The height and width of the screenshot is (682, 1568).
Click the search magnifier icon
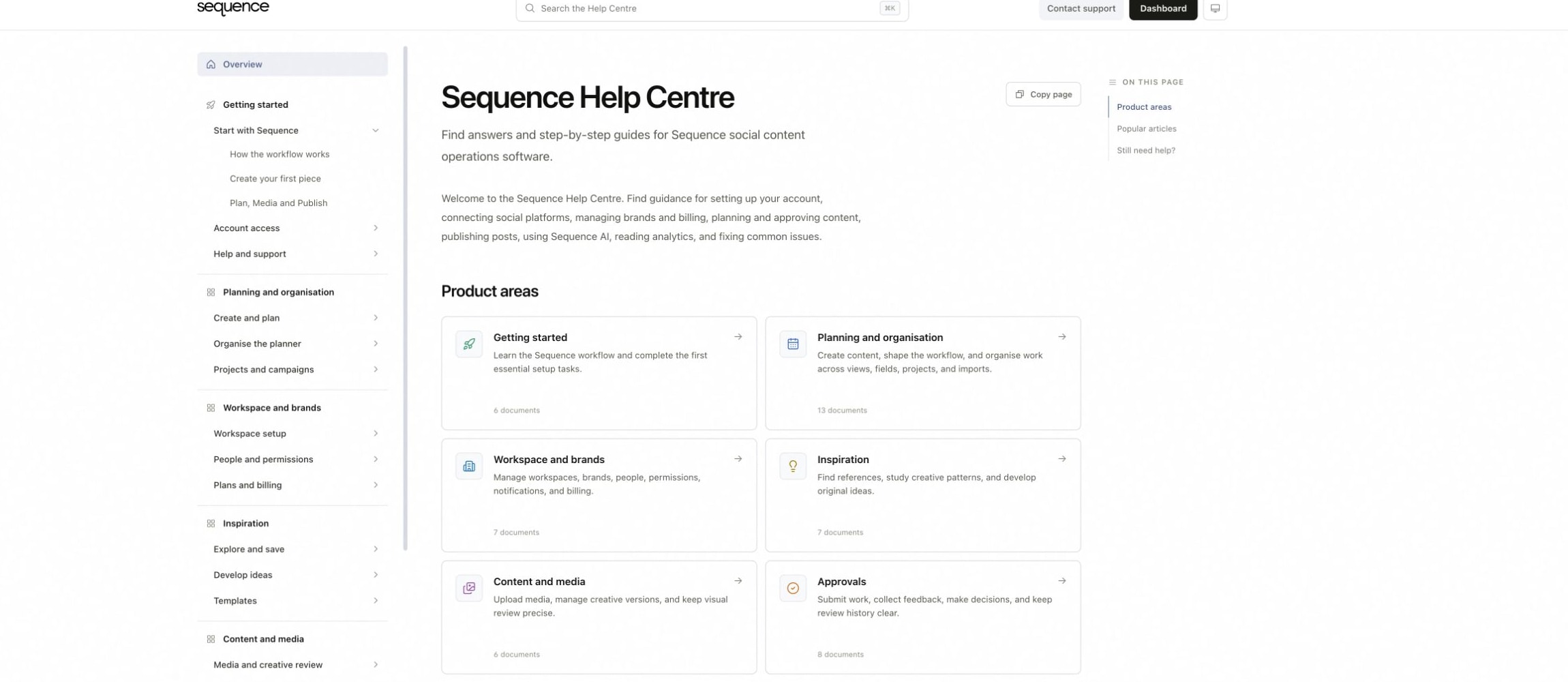pyautogui.click(x=530, y=8)
